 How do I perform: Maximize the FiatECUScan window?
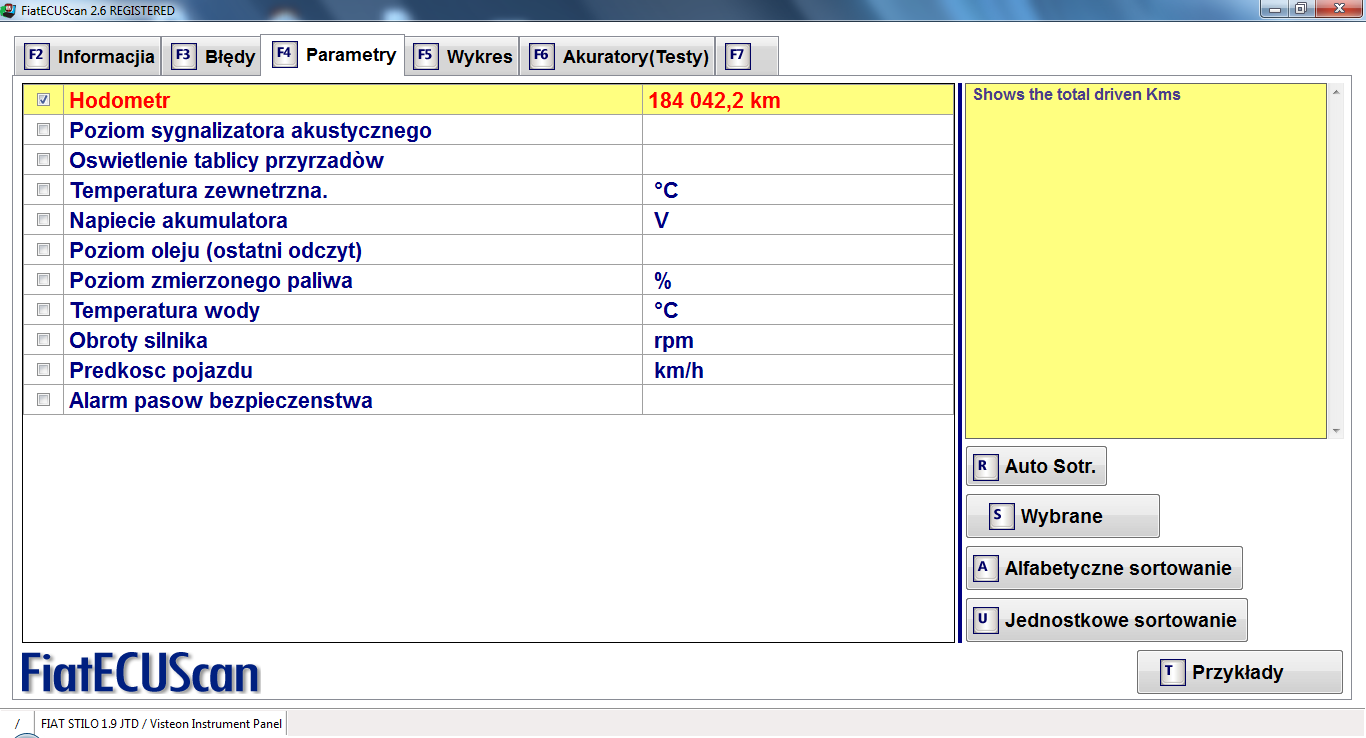pyautogui.click(x=1300, y=9)
